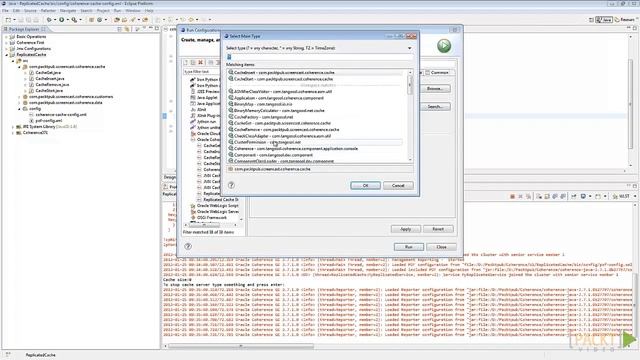Open the File menu

(5, 11)
